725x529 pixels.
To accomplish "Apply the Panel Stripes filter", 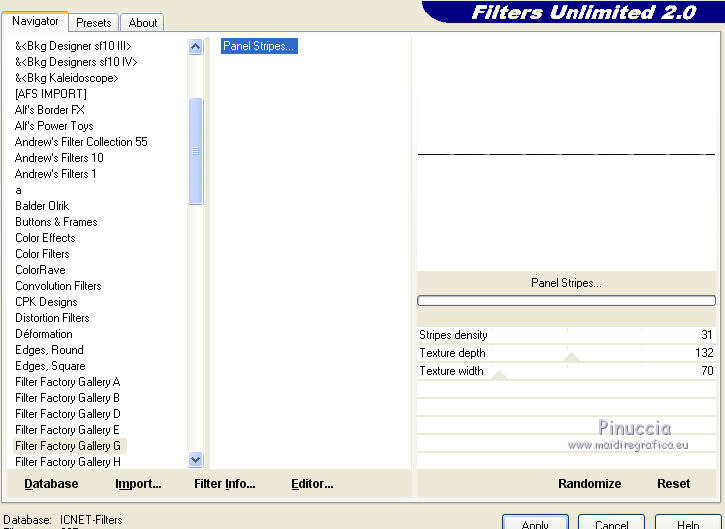I will point(535,523).
